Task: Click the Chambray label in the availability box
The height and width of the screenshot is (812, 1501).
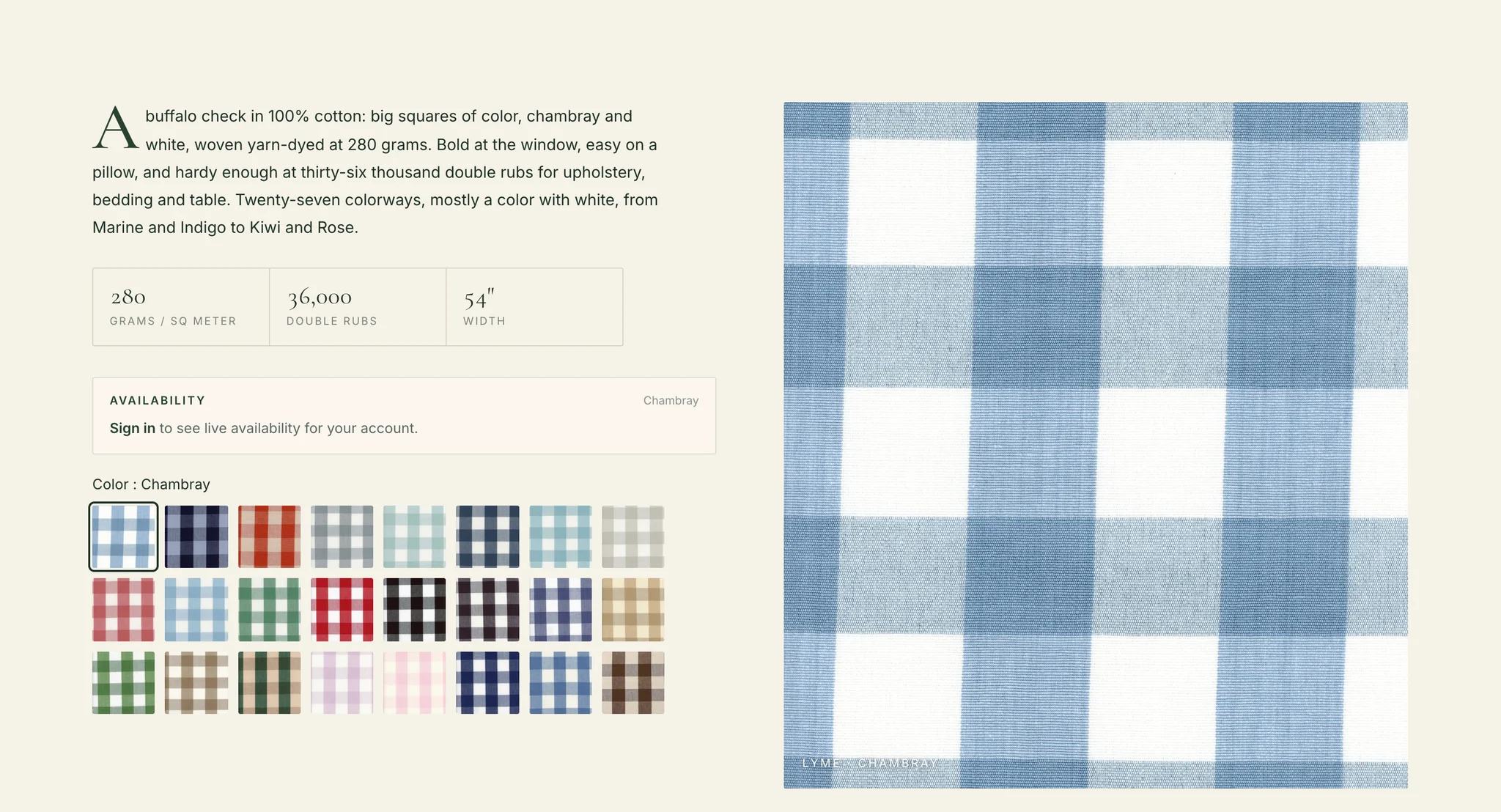Action: [x=671, y=400]
